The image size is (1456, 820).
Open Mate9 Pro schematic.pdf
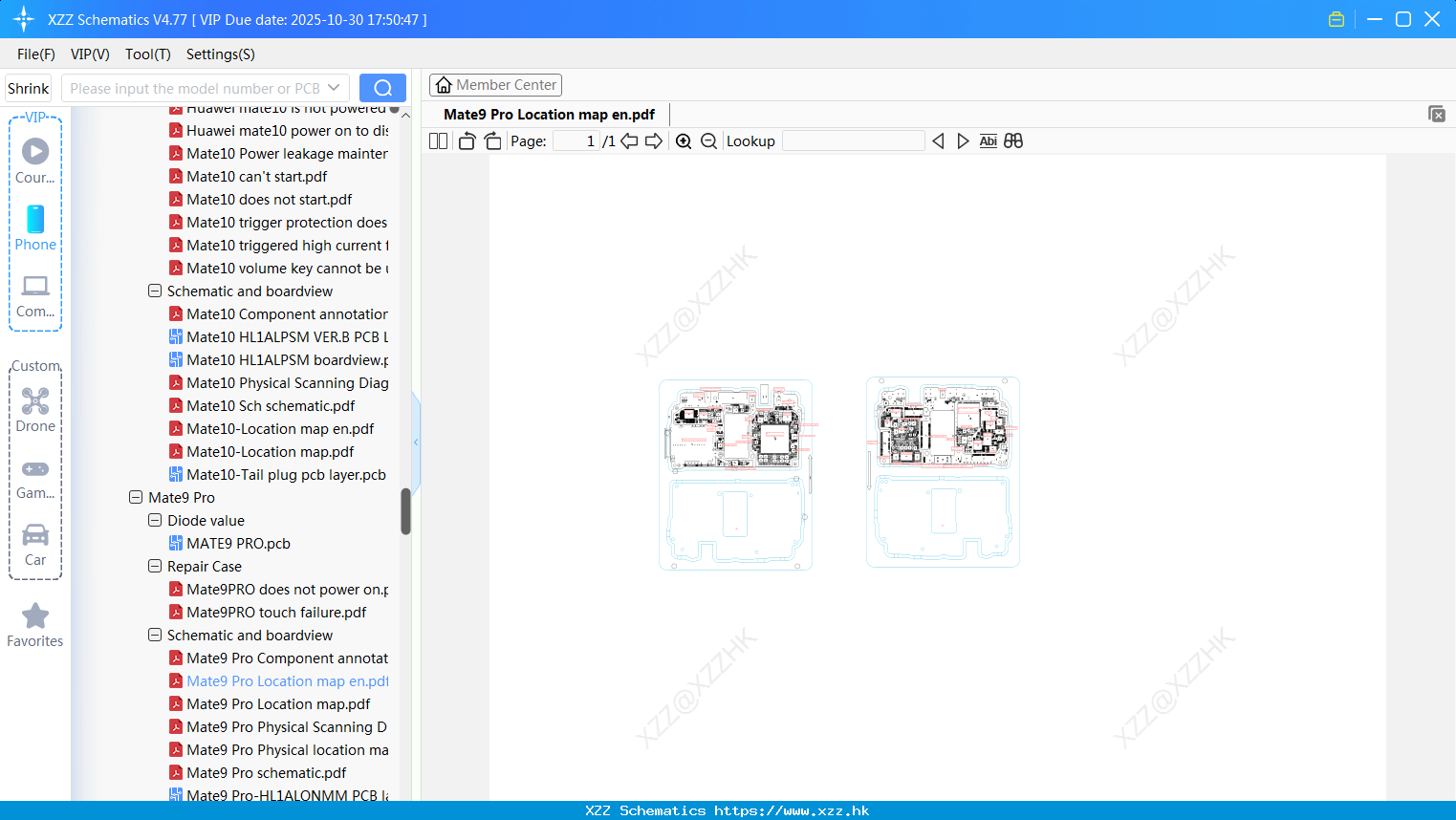pyautogui.click(x=267, y=773)
